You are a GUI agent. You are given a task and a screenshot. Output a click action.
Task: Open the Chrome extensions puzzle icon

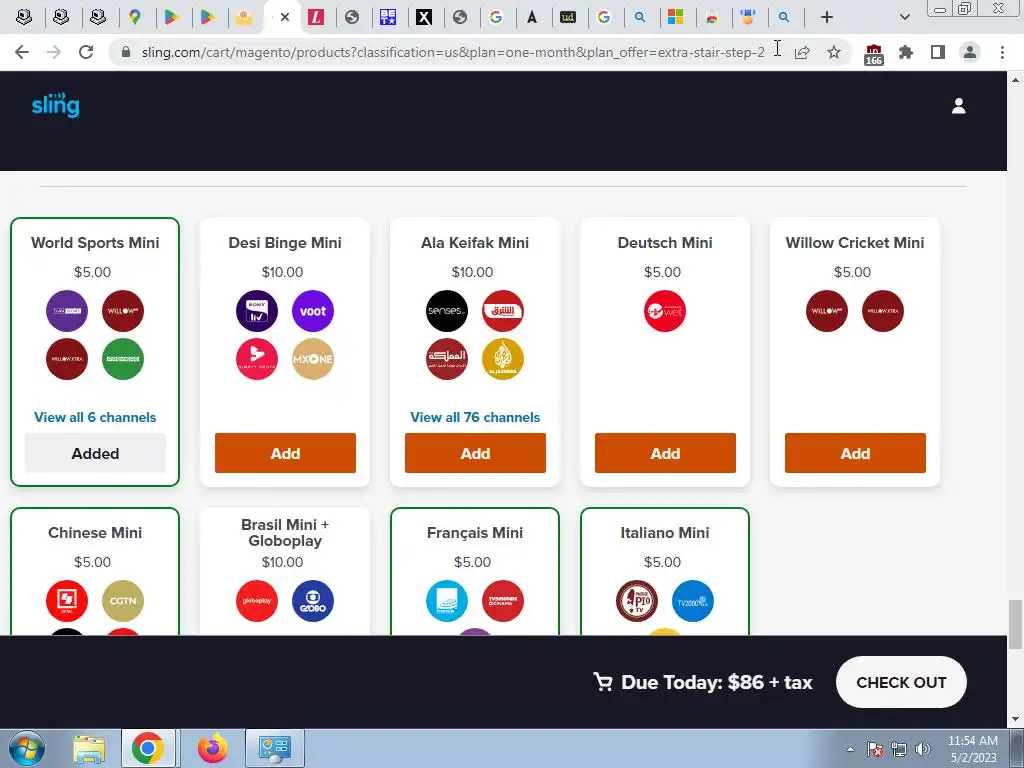pos(906,52)
